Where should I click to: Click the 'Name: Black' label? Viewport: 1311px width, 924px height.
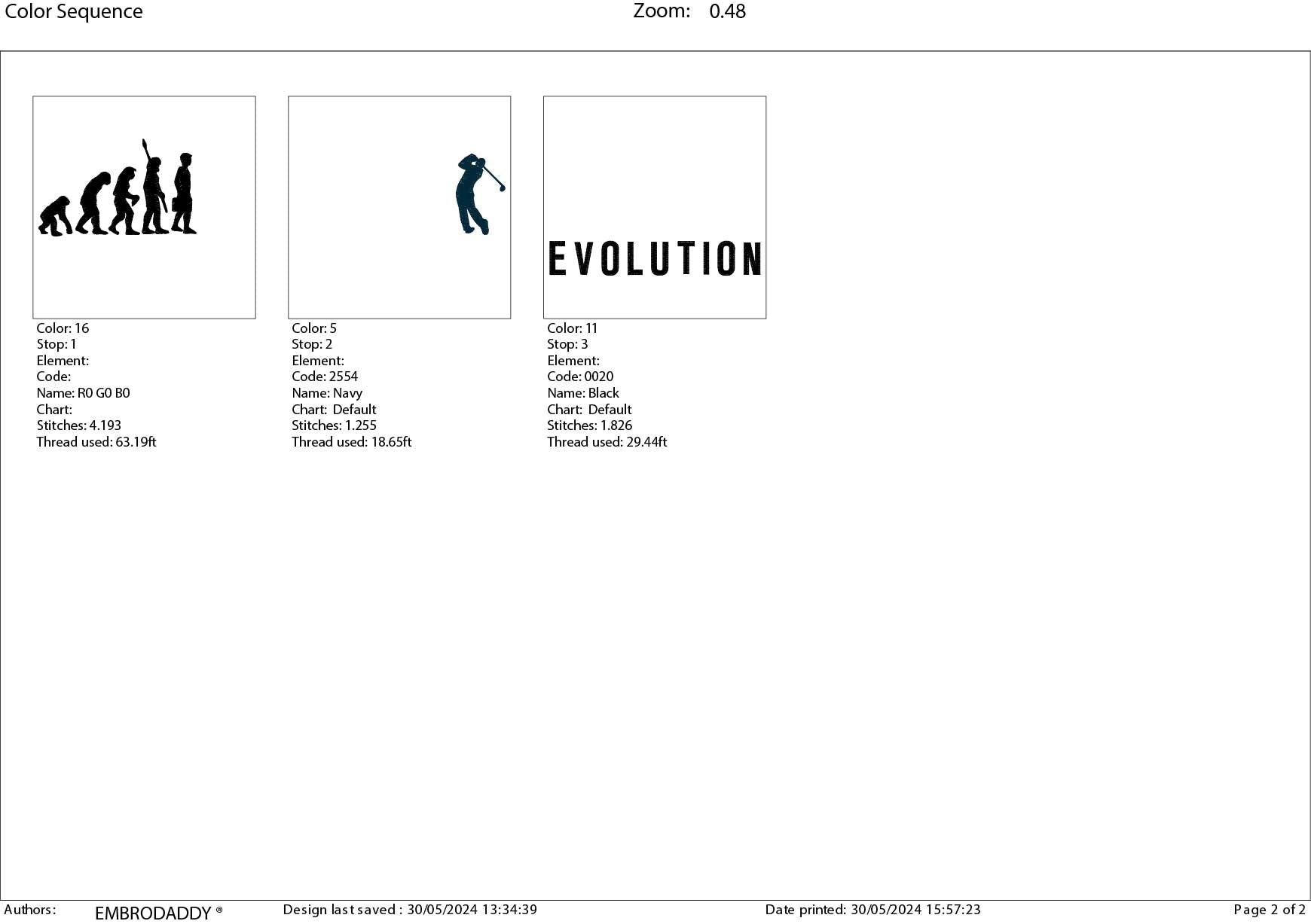tap(582, 393)
